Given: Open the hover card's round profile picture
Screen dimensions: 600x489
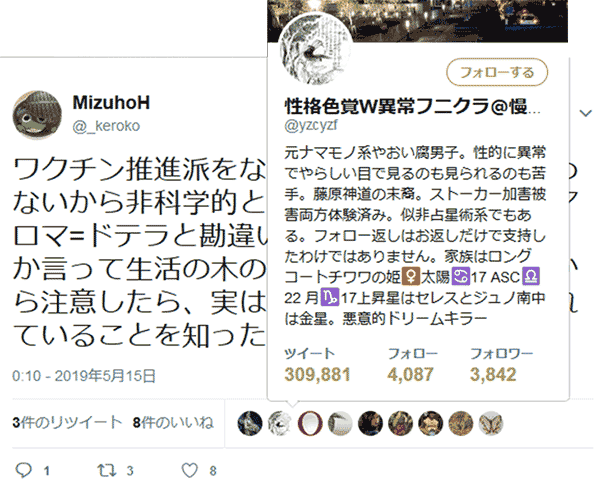Looking at the screenshot, I should 316,49.
